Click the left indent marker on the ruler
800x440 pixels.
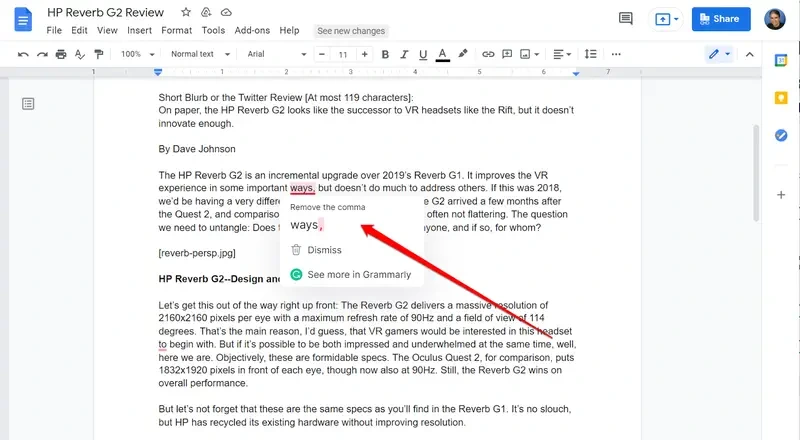point(158,72)
